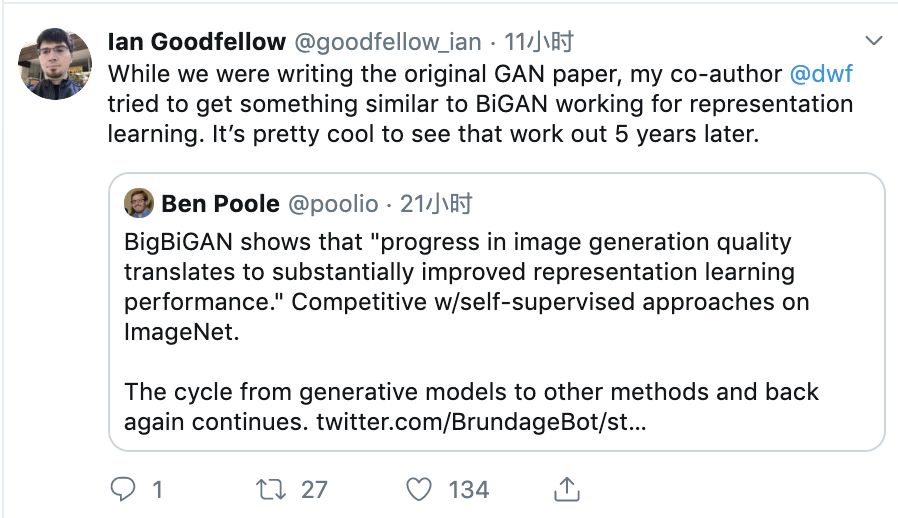Image resolution: width=898 pixels, height=518 pixels.
Task: Click the 21小时 quoted tweet timestamp
Action: (x=437, y=204)
